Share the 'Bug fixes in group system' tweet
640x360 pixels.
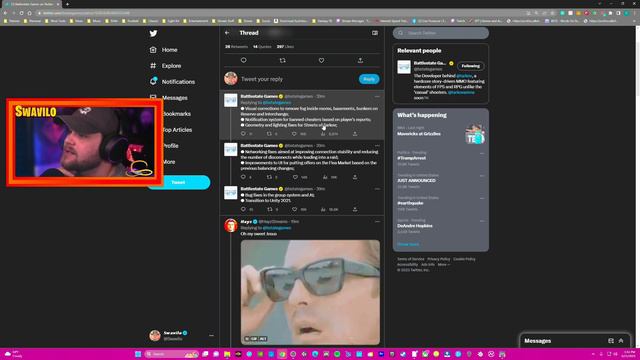click(355, 209)
